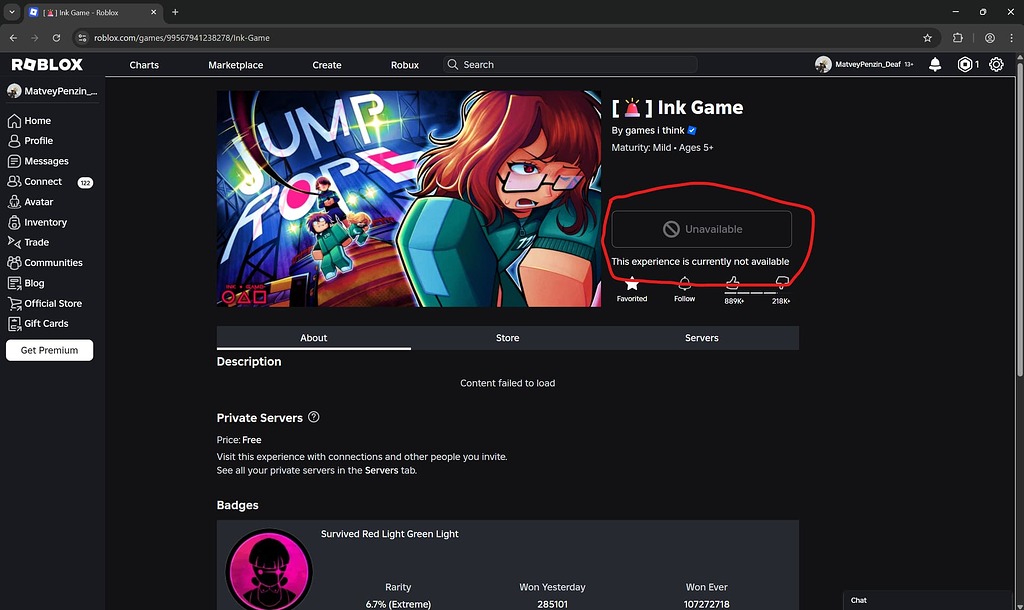Viewport: 1024px width, 610px height.
Task: Click the Survived Red Light Green Light badge title
Action: (389, 534)
